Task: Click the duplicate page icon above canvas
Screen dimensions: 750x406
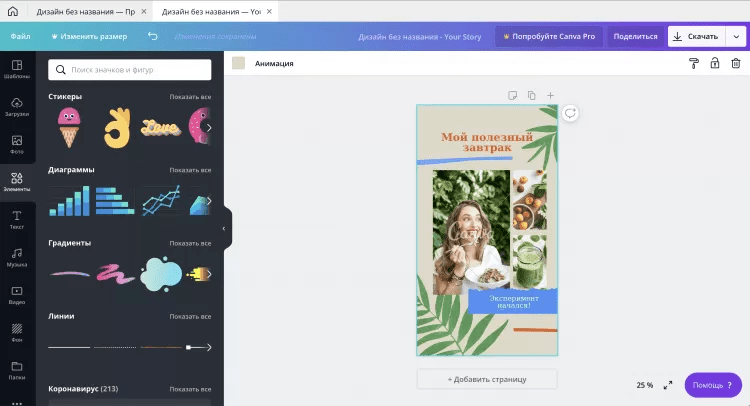Action: point(531,95)
